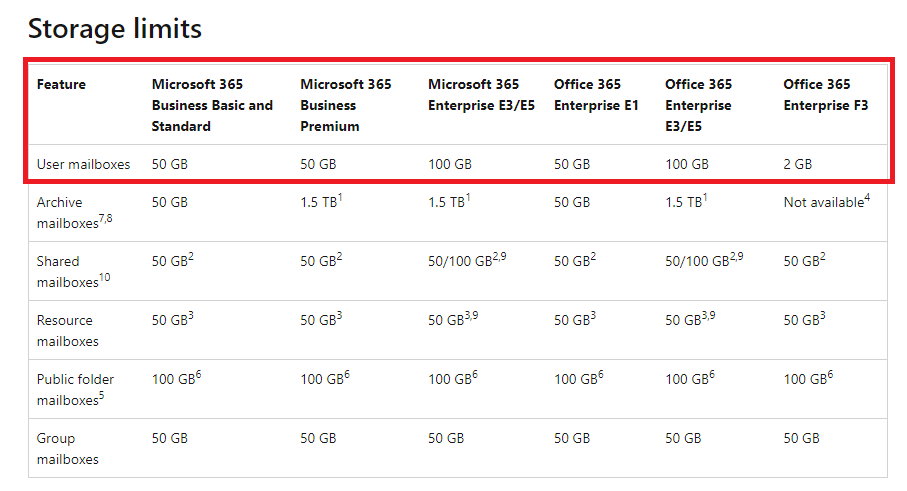
Task: Click 50 GB Archive value under Enterprise E1
Action: pos(572,202)
